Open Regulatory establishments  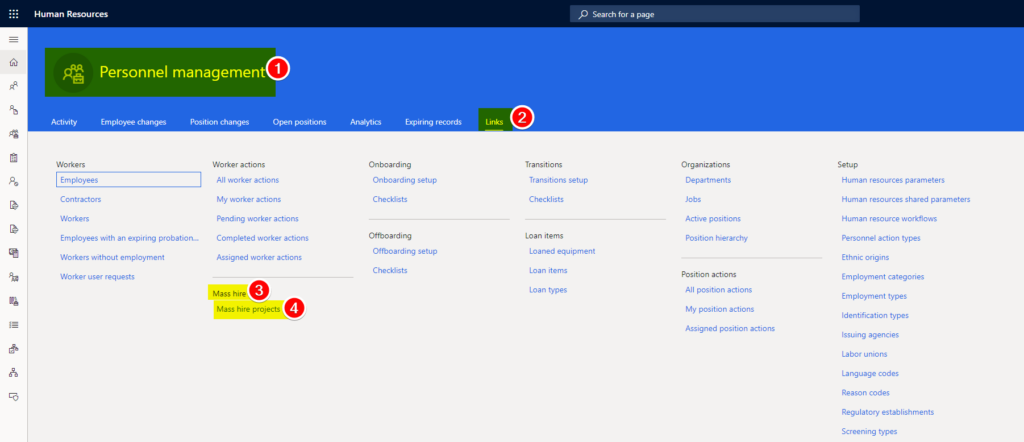click(x=888, y=412)
